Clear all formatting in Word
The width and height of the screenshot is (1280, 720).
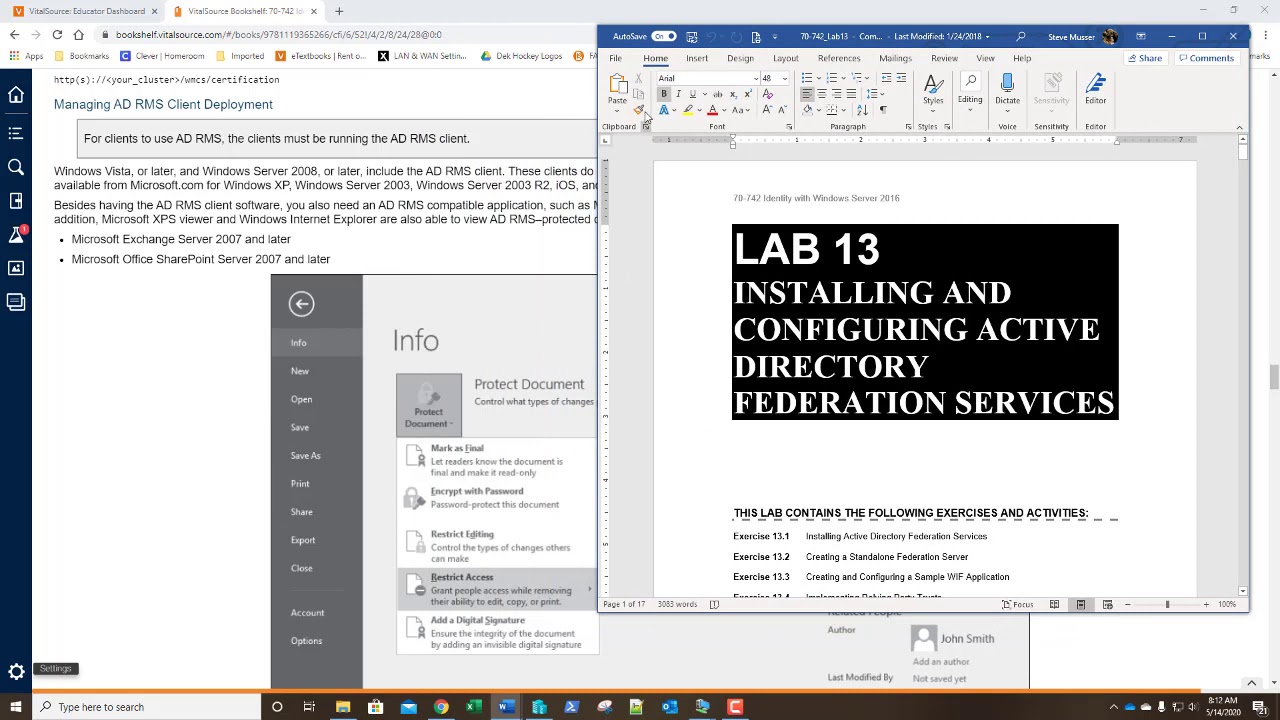[768, 94]
